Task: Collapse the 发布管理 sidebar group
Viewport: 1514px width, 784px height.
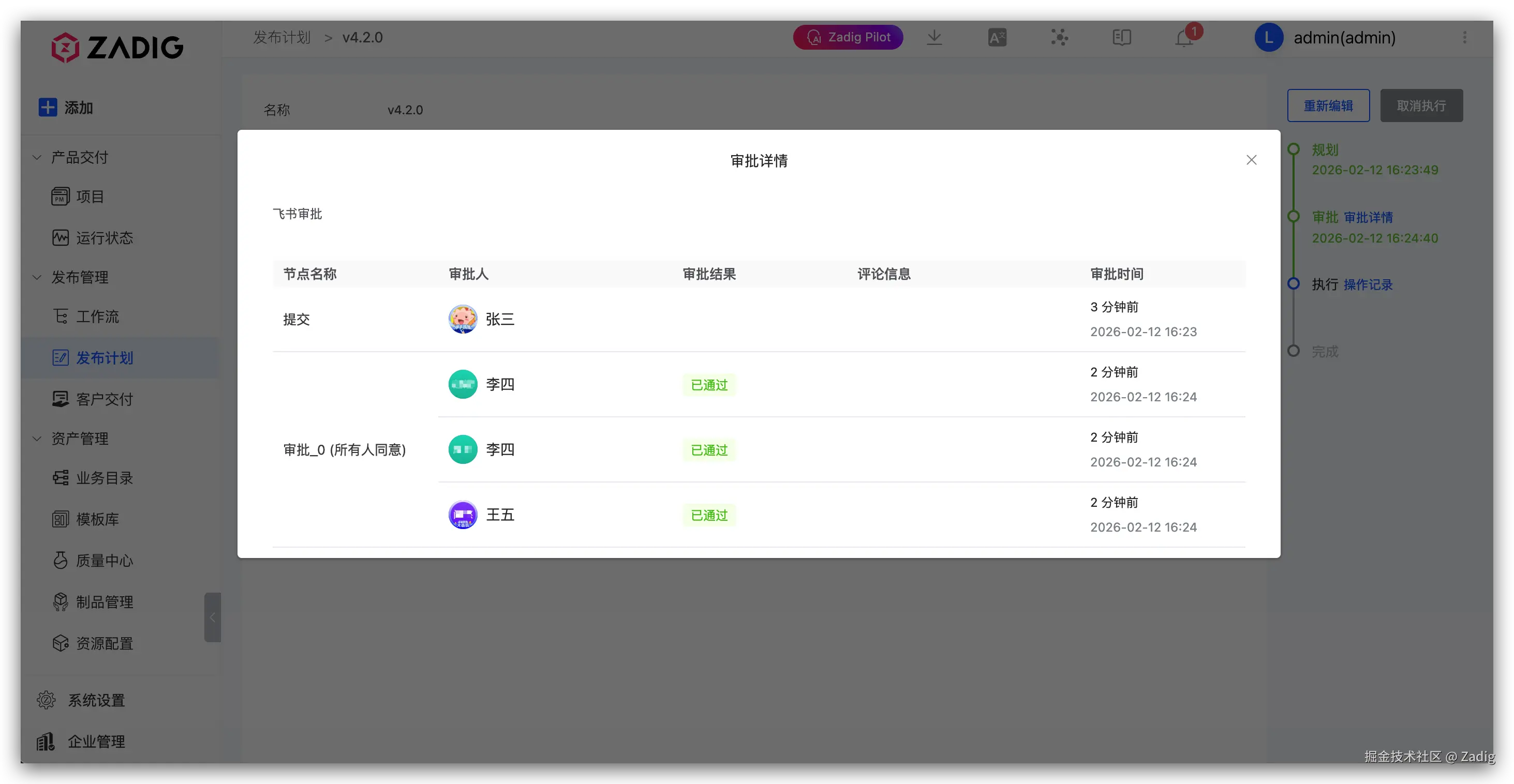Action: [x=37, y=277]
